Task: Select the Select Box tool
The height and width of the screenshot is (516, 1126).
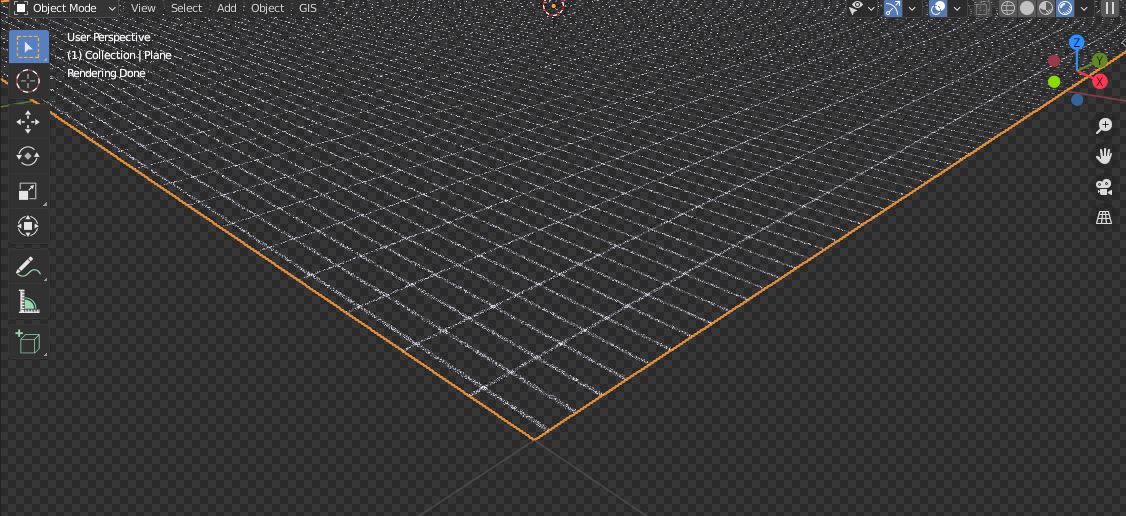Action: pyautogui.click(x=28, y=47)
